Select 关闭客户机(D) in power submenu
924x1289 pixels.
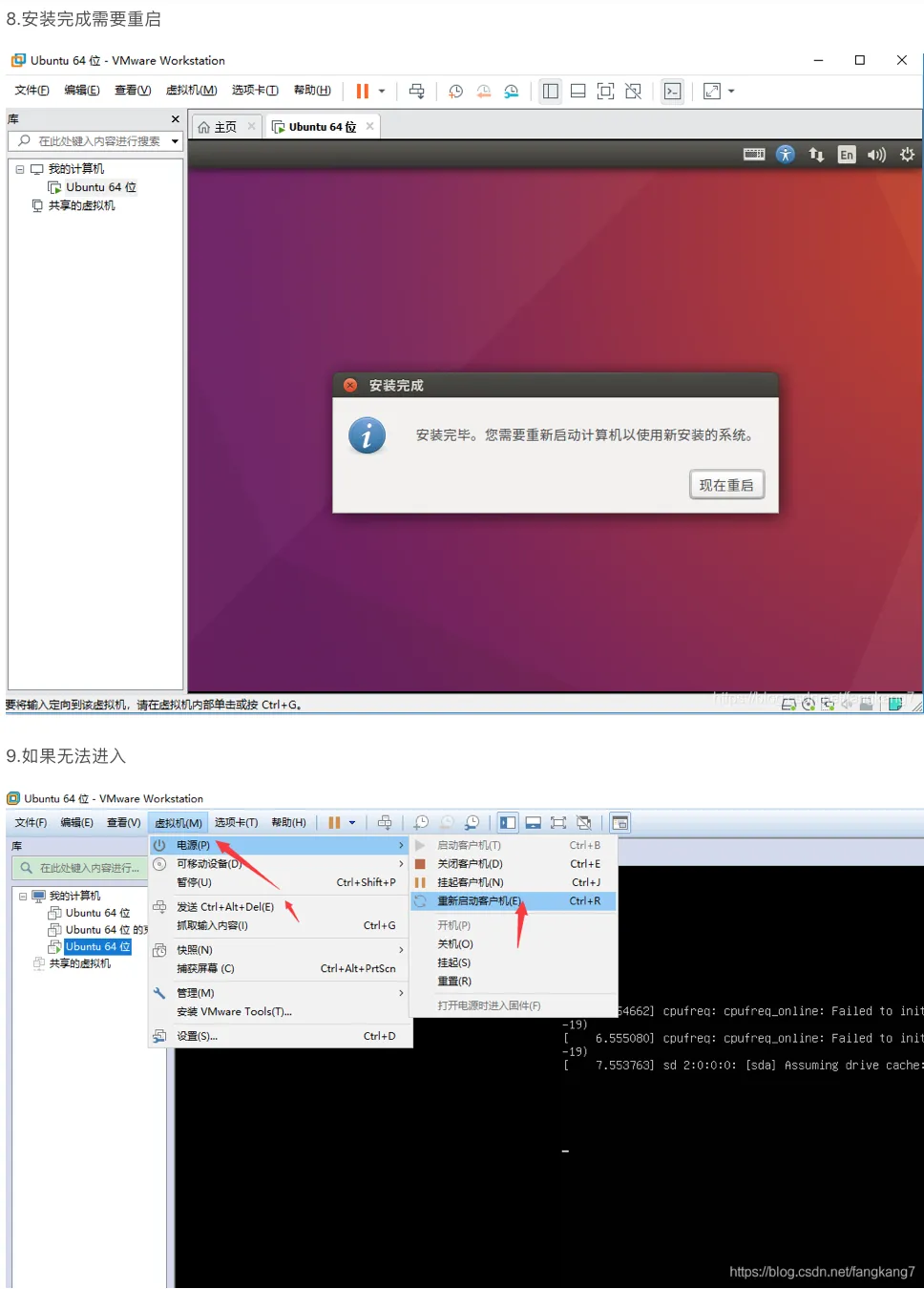click(514, 864)
